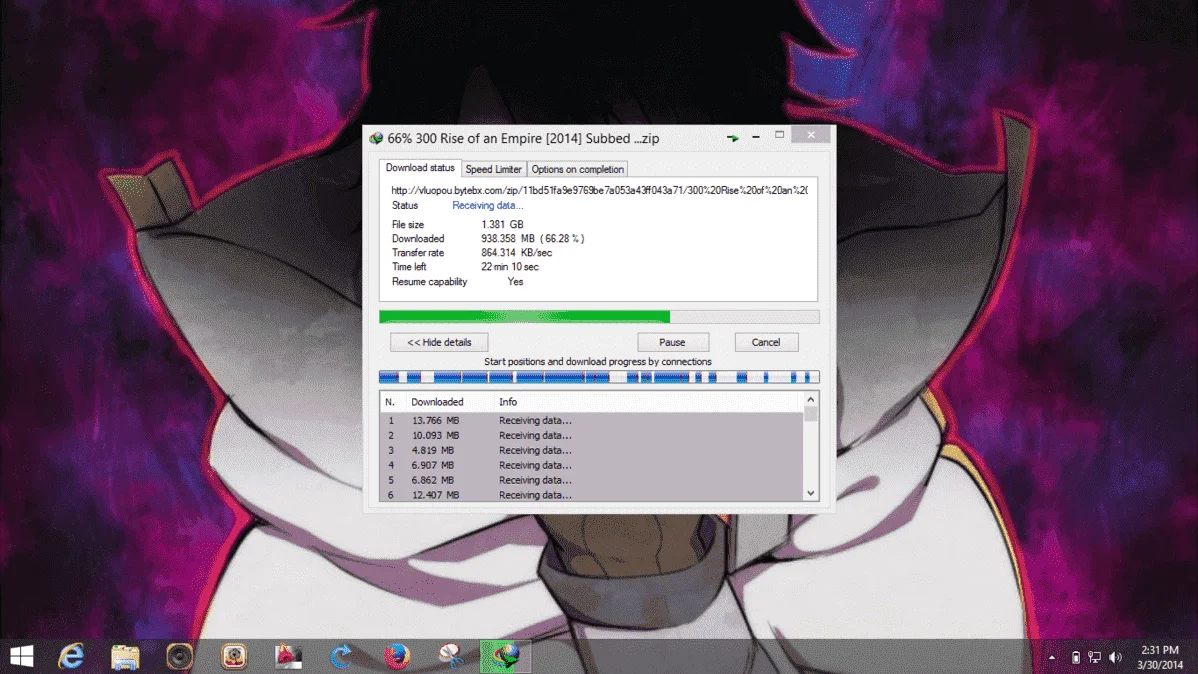Cancel the download
This screenshot has width=1198, height=674.
point(766,342)
